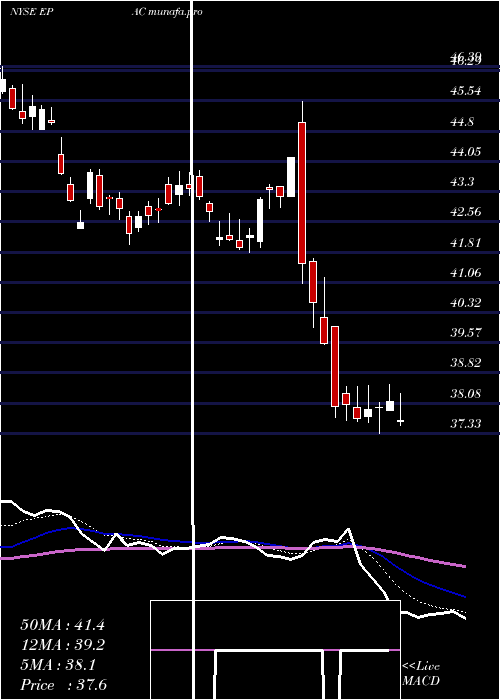
Task: Select the 45.54 price level label
Action: 466,91
